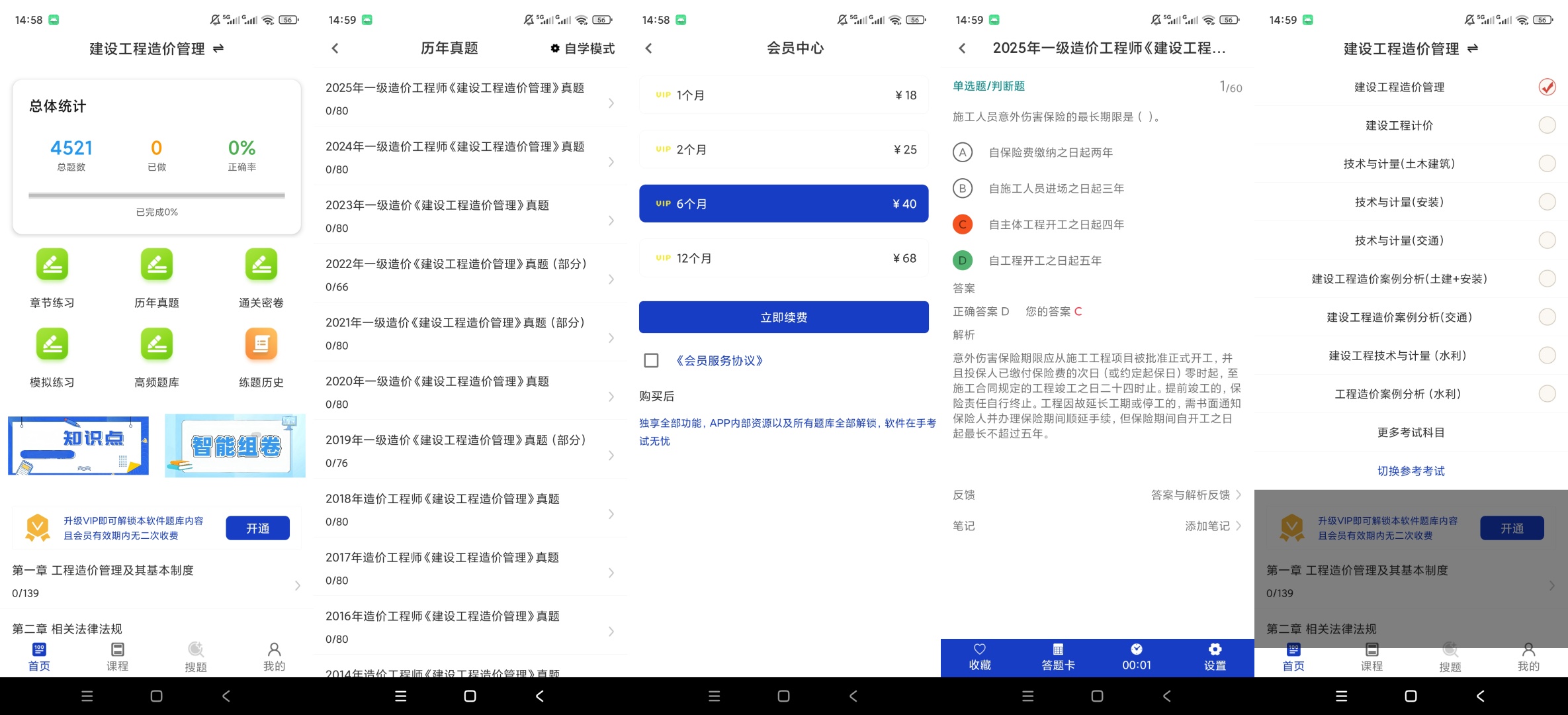The image size is (1568, 715).
Task: Select the 首页 tab on home screen
Action: pyautogui.click(x=39, y=657)
